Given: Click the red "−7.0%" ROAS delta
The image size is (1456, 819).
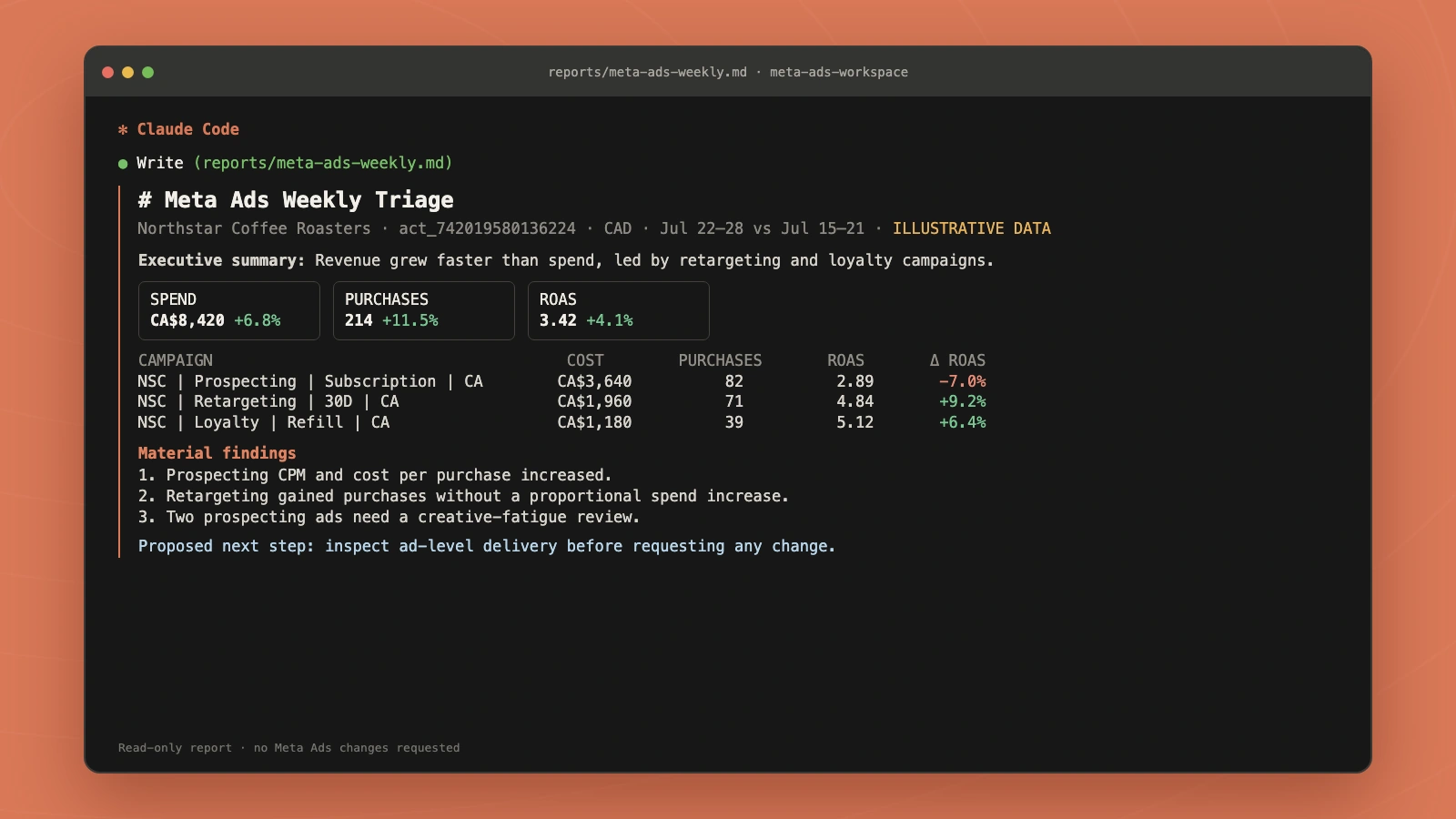Looking at the screenshot, I should pos(963,381).
